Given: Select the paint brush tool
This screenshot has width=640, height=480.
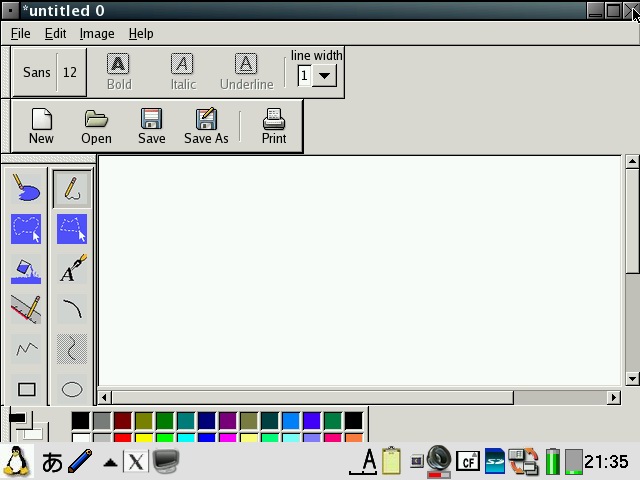Looking at the screenshot, I should [27, 188].
